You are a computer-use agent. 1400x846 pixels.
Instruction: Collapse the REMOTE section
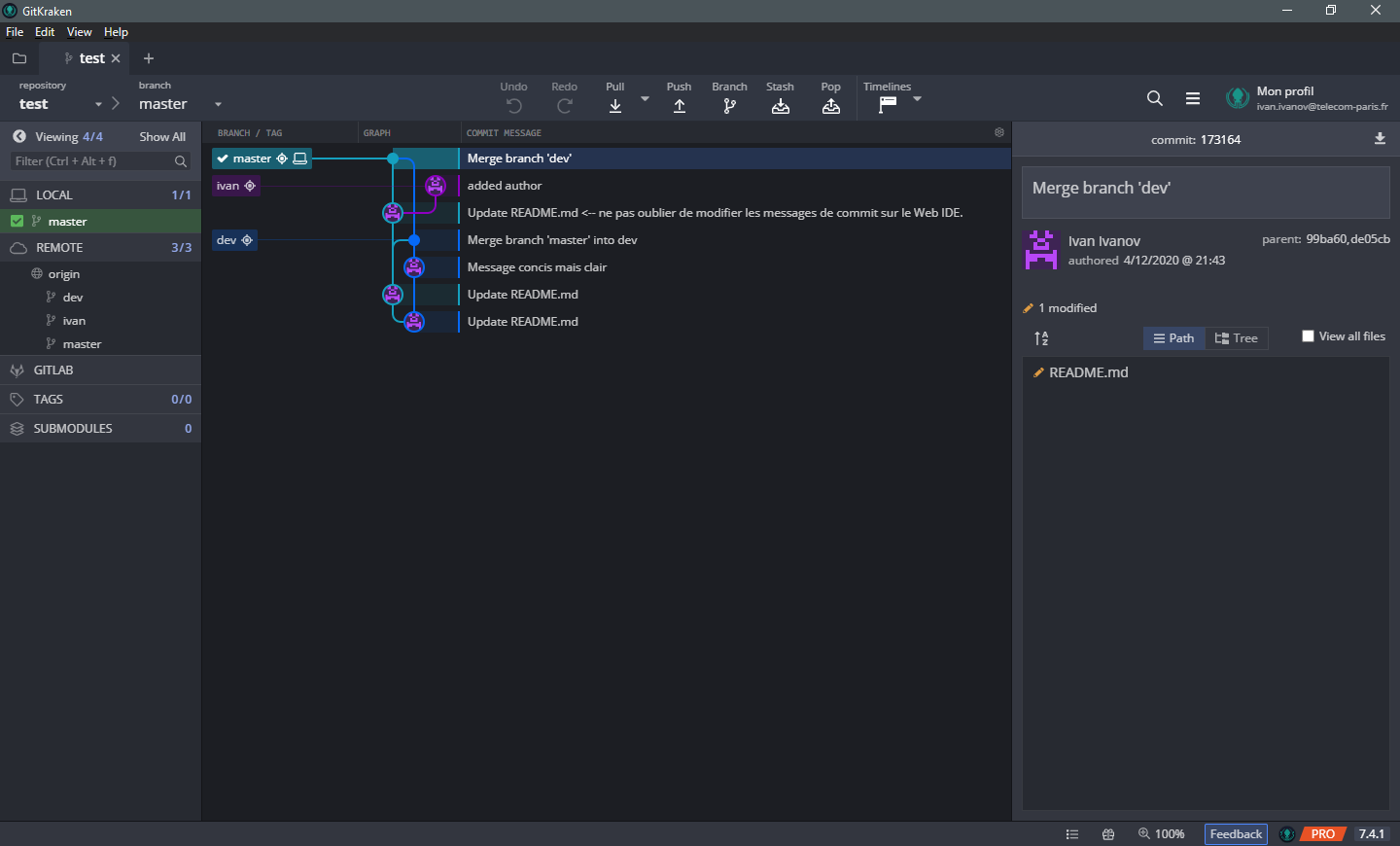(101, 248)
